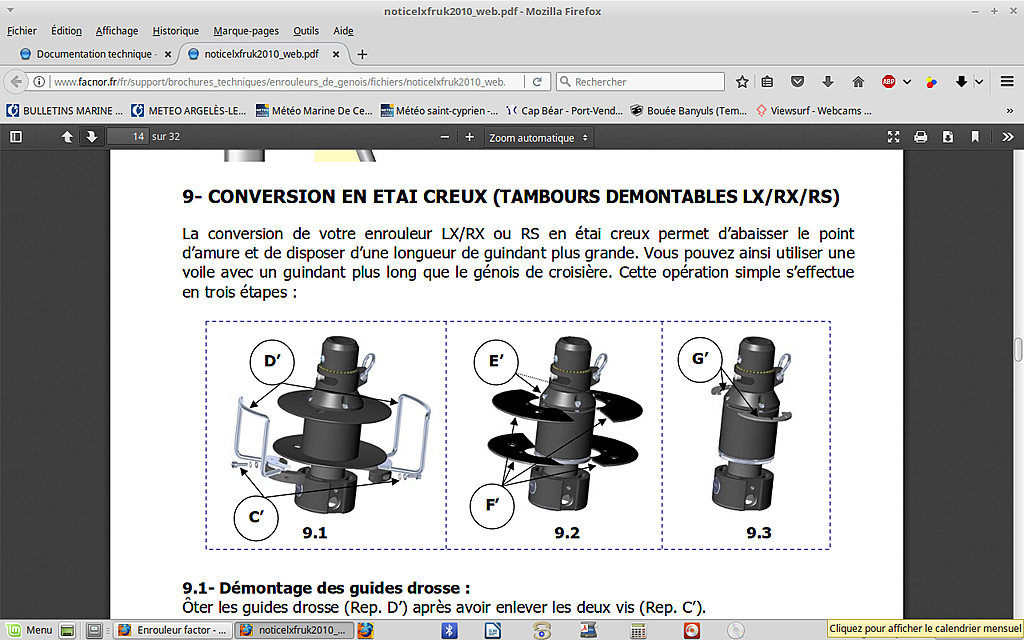
Task: Open the Outils menu
Action: [x=306, y=31]
